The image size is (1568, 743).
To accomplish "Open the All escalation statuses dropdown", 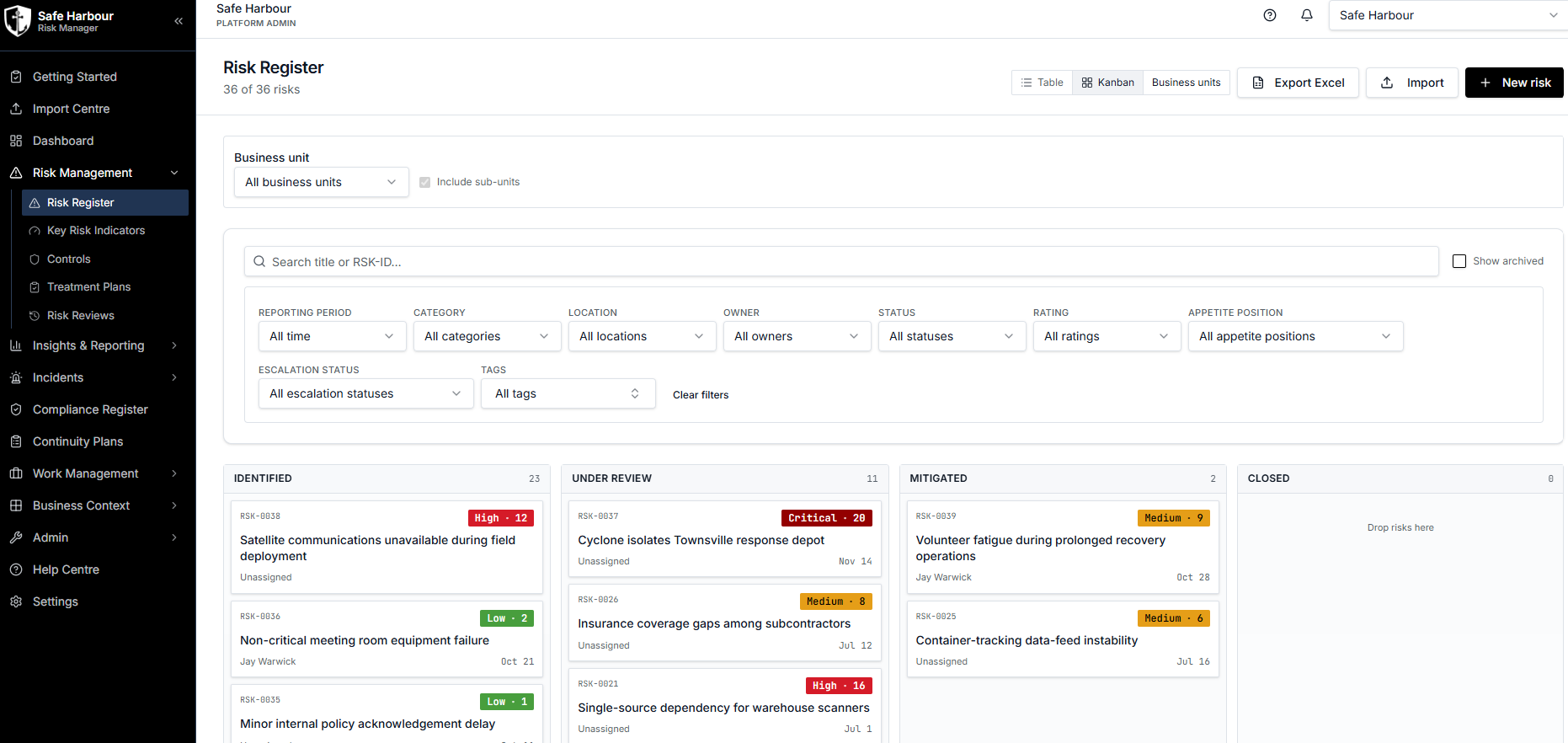I will click(365, 393).
